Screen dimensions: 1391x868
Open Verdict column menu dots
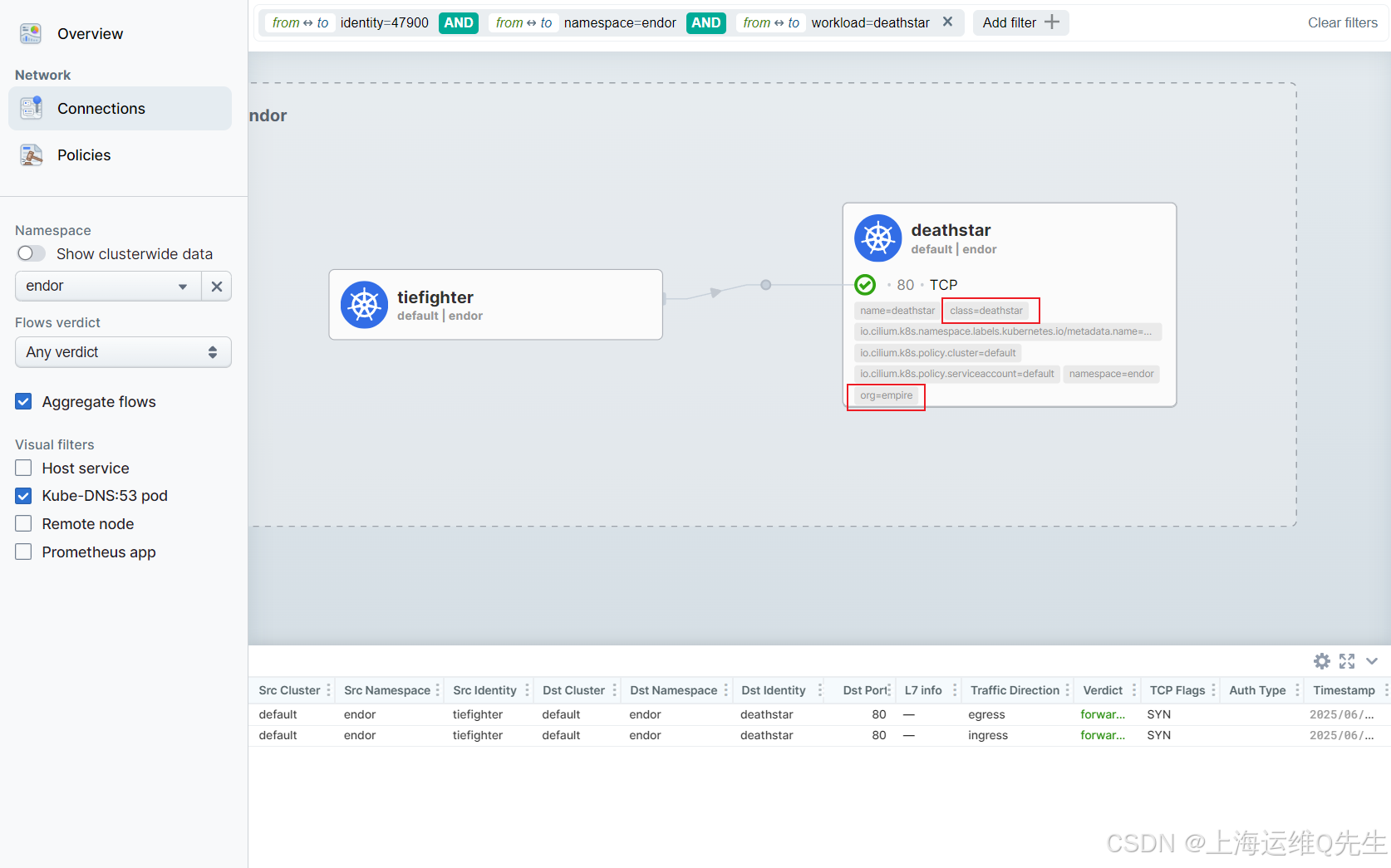[x=1134, y=690]
